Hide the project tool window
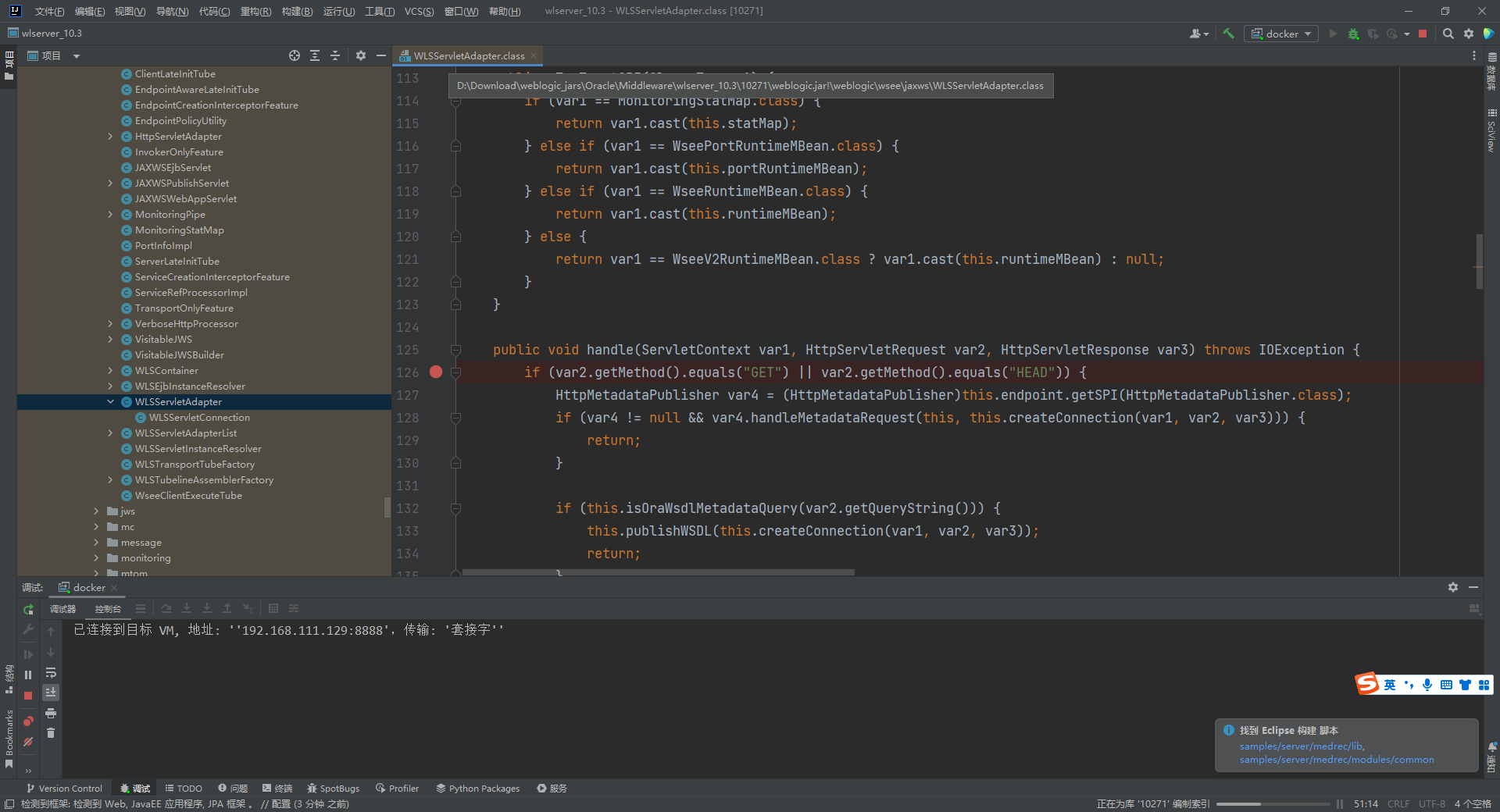Screen dimensions: 1500x812 (381, 55)
